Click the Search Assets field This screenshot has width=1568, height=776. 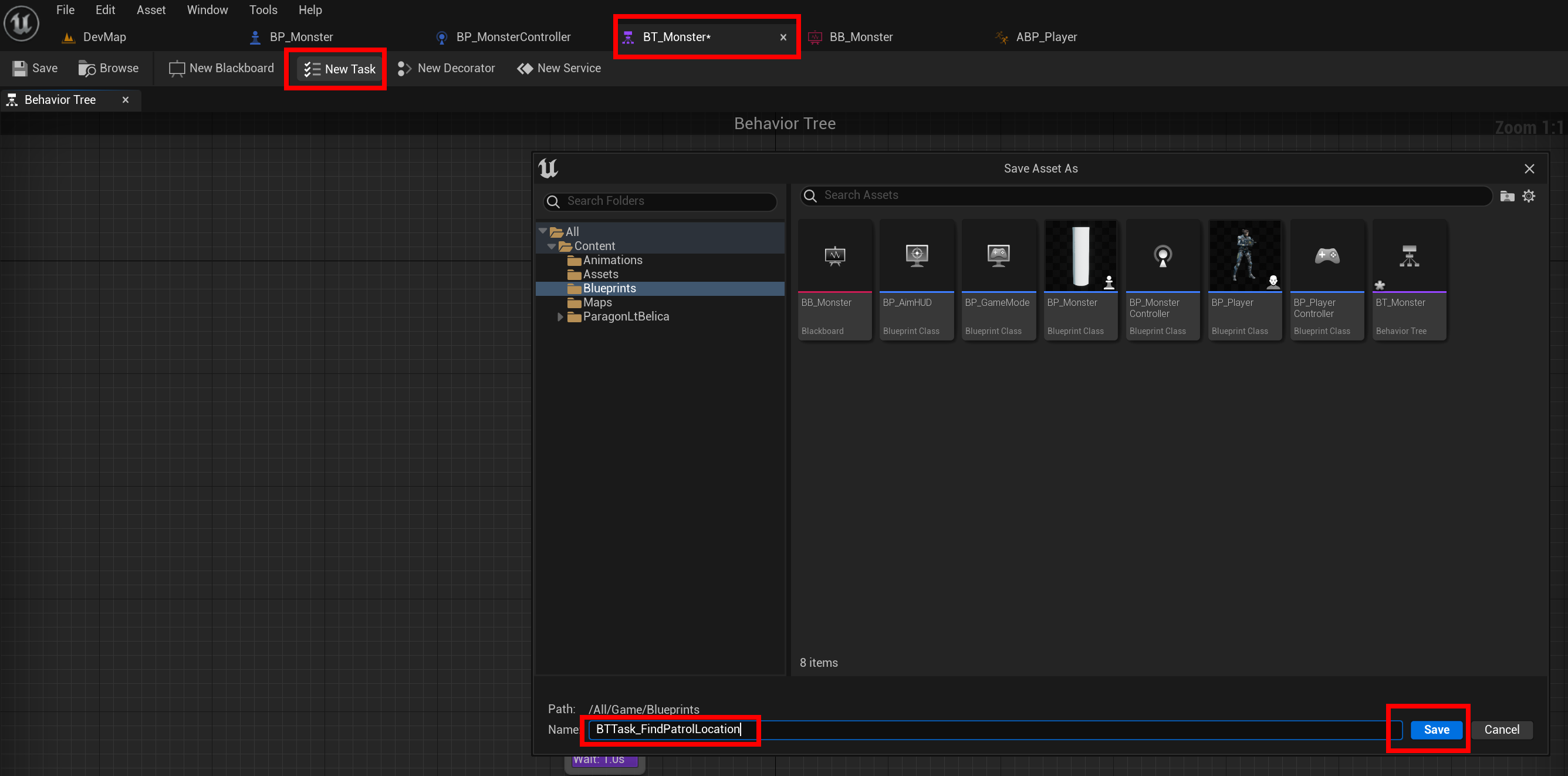point(1145,195)
